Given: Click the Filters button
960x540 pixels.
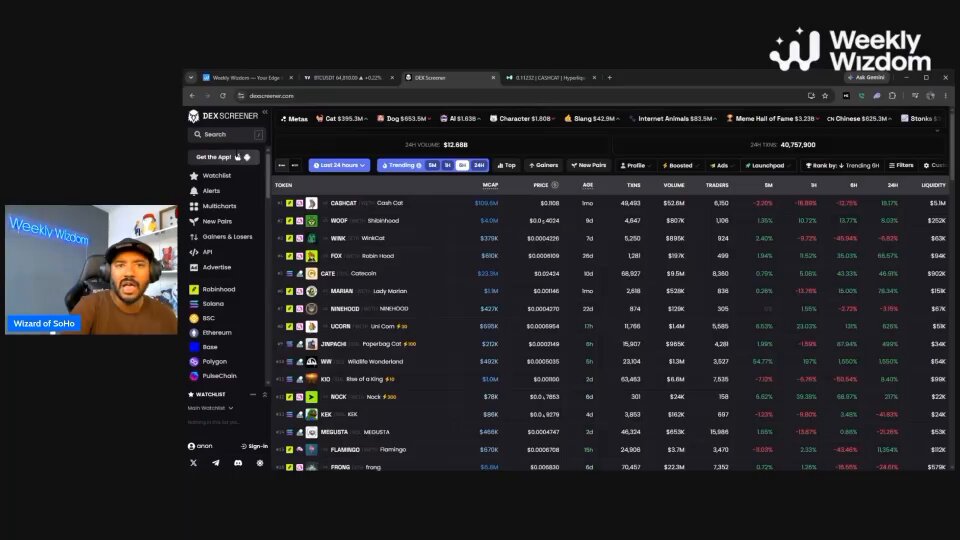Looking at the screenshot, I should click(x=901, y=165).
